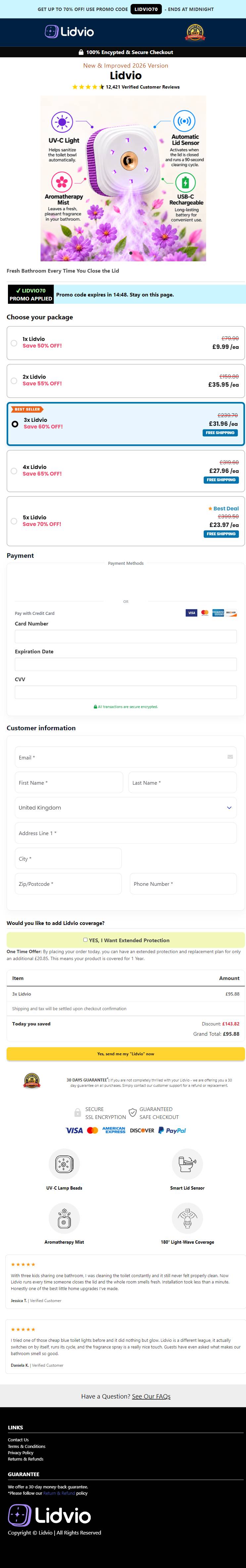Click the Aromatherapy Mist flower icon
The width and height of the screenshot is (246, 1568).
61,181
